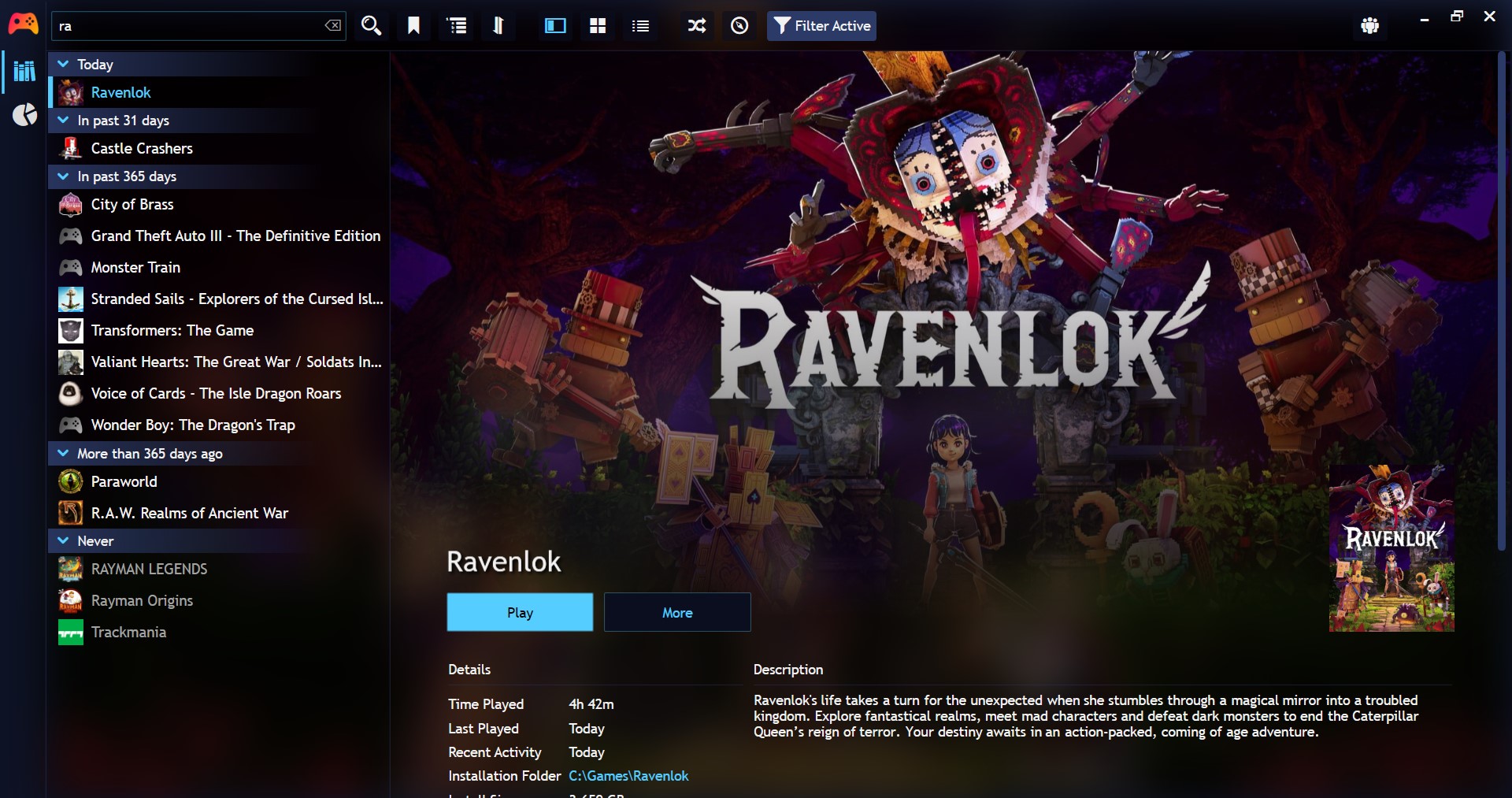Select Monster Train in the list
Viewport: 1512px width, 798px height.
click(x=219, y=267)
